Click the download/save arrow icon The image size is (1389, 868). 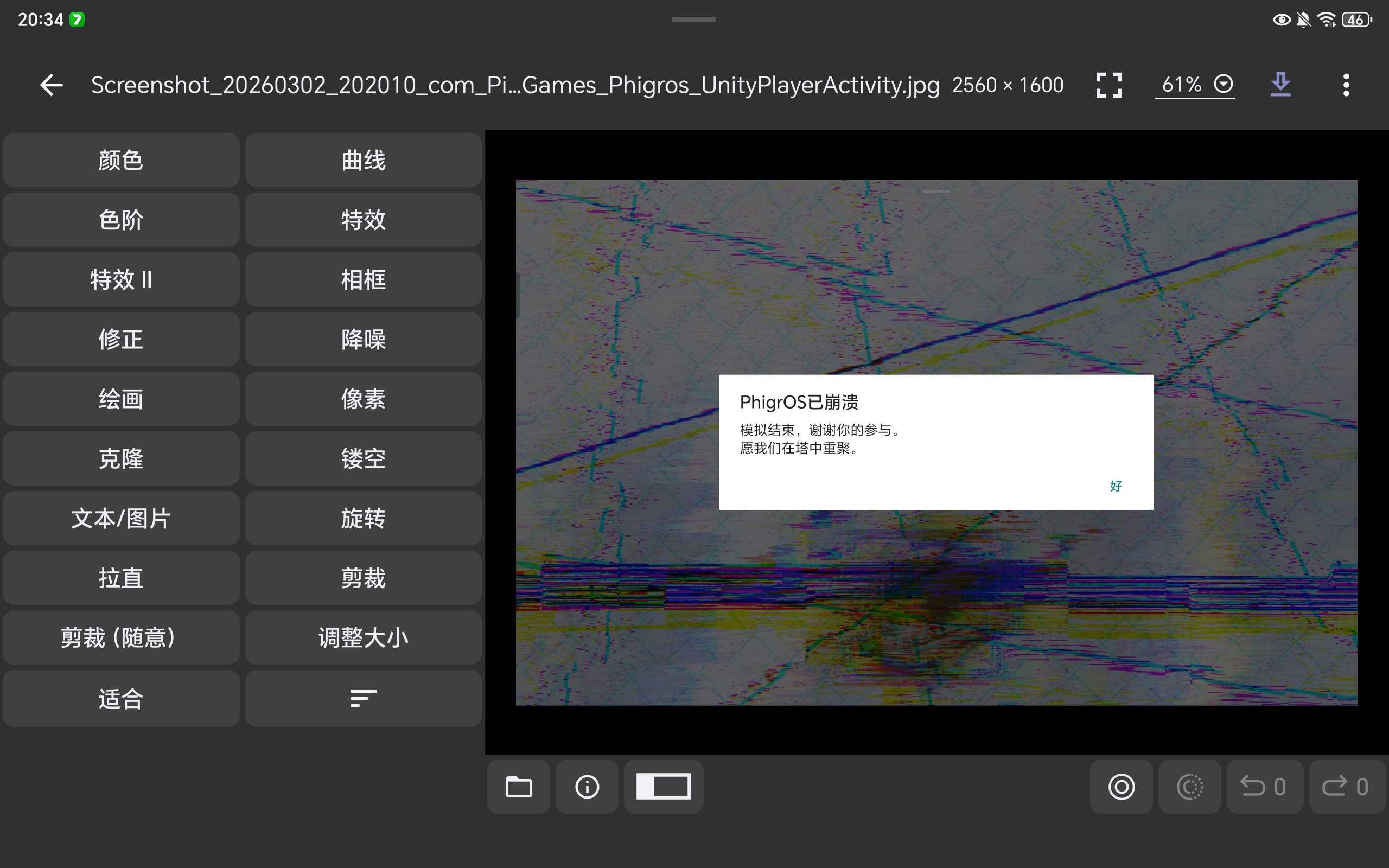pyautogui.click(x=1280, y=85)
